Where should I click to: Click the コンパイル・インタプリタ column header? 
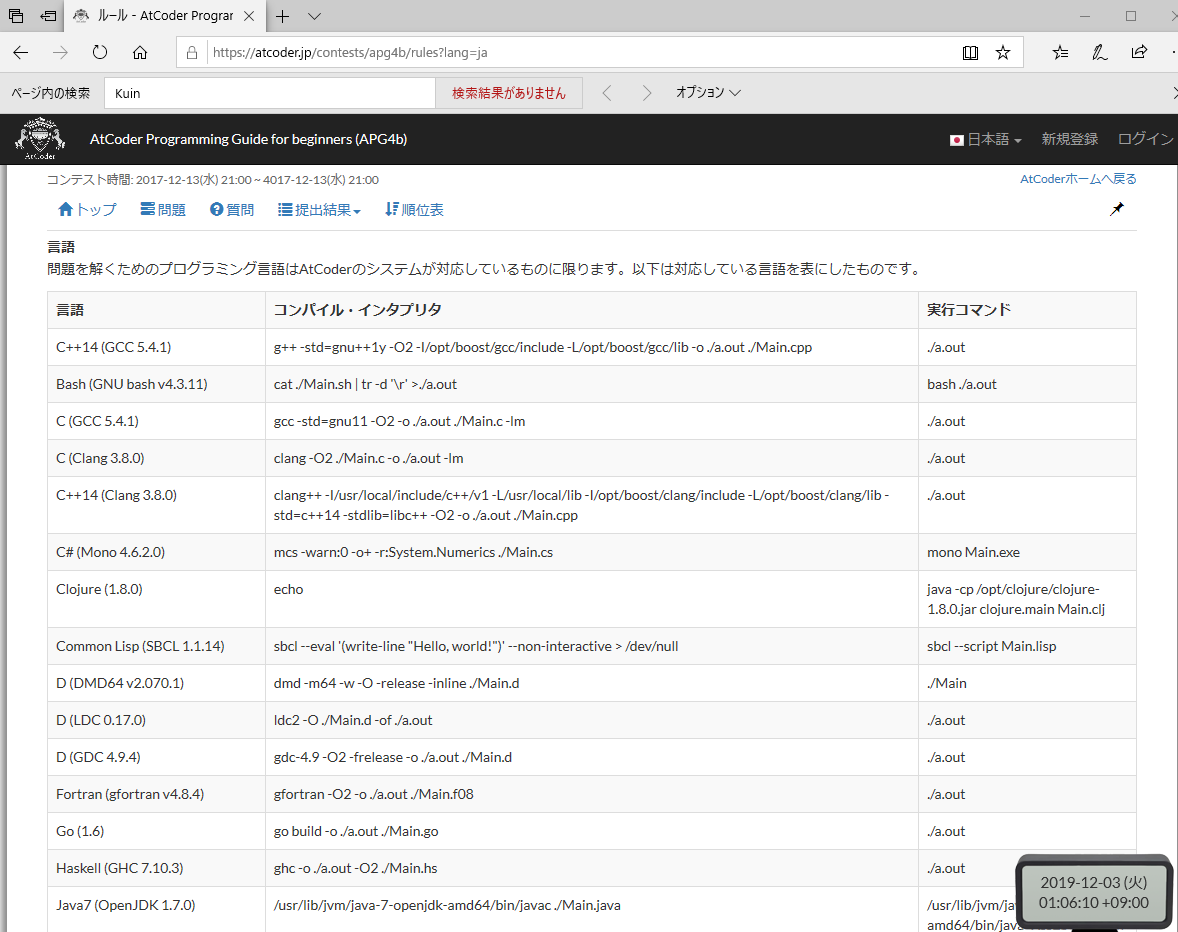point(592,309)
